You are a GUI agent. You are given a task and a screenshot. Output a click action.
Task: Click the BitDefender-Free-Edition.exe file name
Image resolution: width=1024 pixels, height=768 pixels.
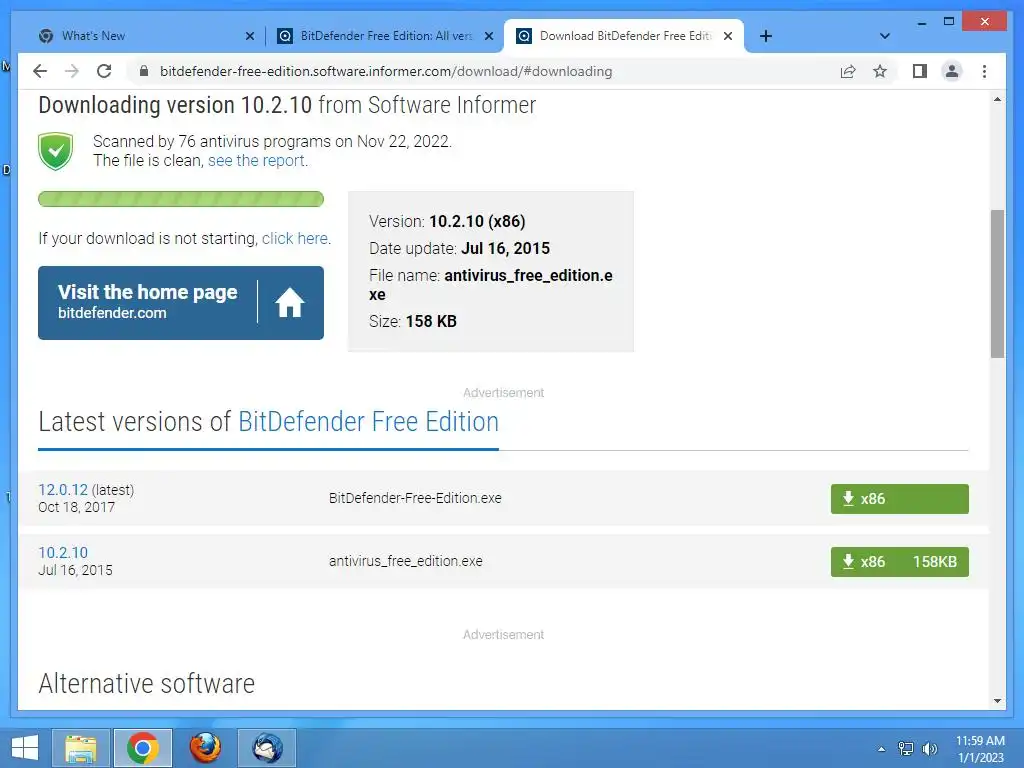(x=415, y=498)
